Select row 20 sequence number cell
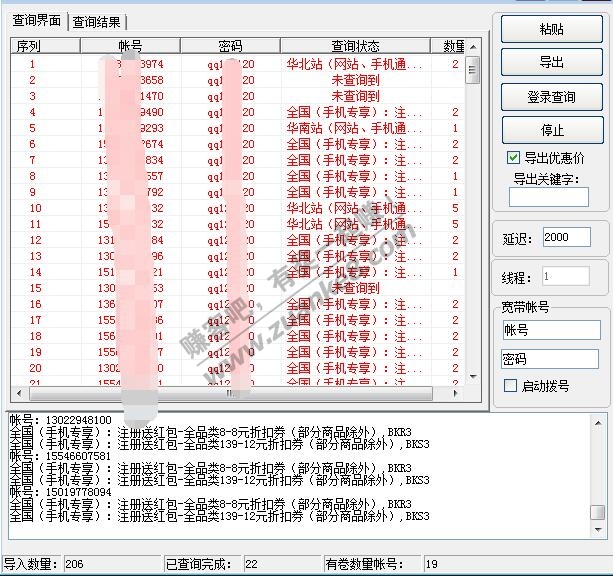 pos(36,368)
